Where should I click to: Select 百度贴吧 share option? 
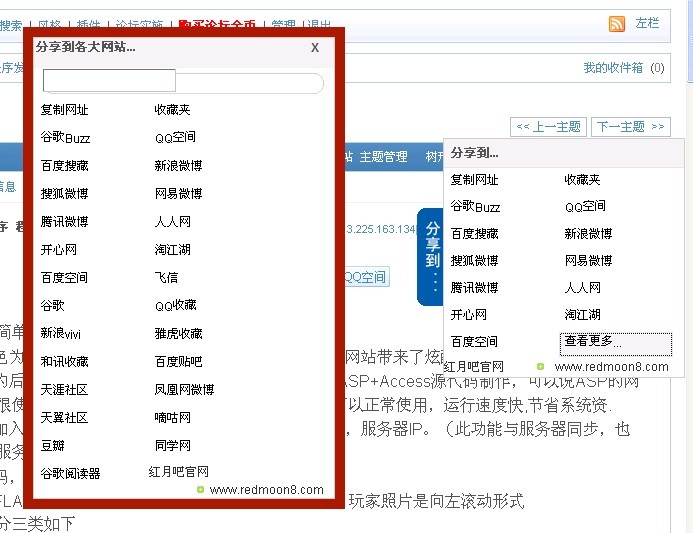pos(178,362)
